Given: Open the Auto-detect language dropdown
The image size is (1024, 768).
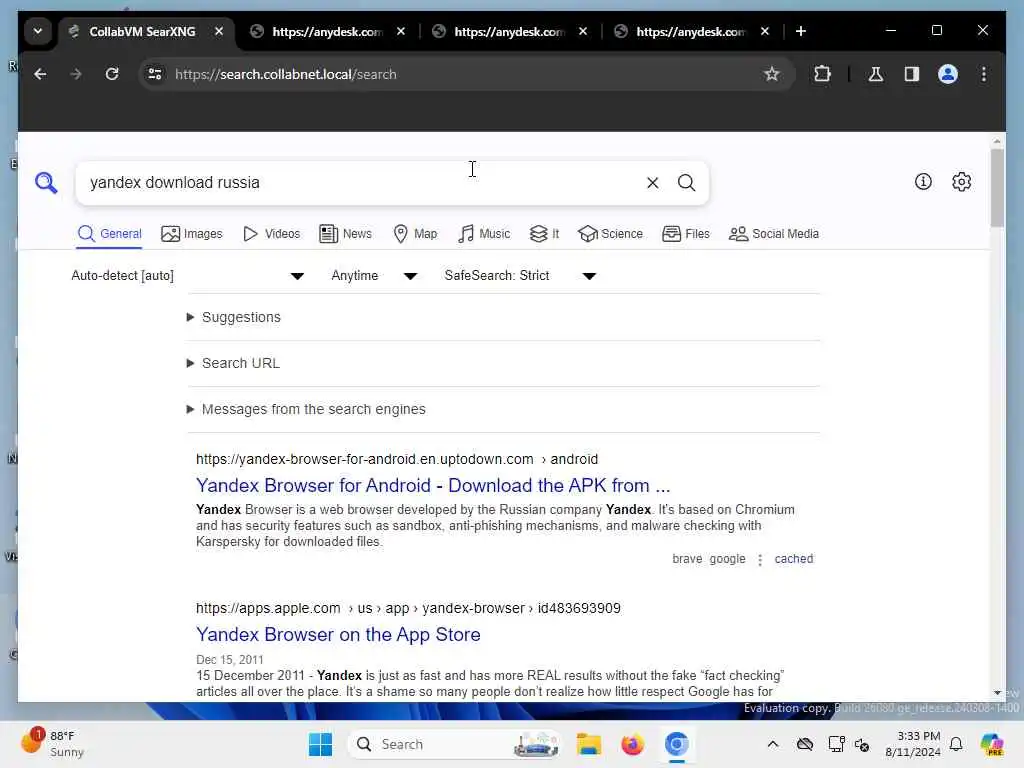Looking at the screenshot, I should (187, 276).
